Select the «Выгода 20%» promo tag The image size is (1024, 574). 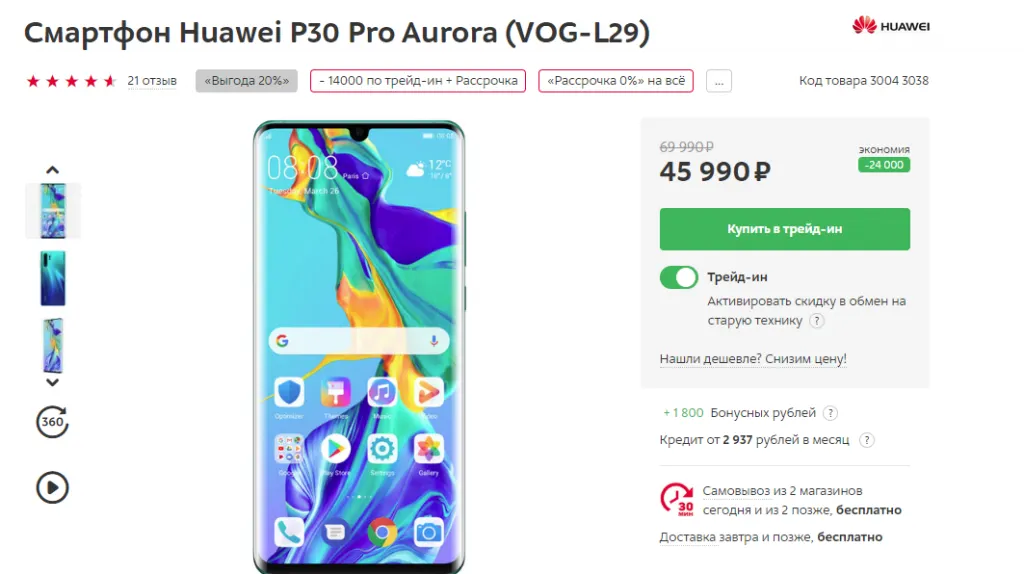[x=246, y=81]
